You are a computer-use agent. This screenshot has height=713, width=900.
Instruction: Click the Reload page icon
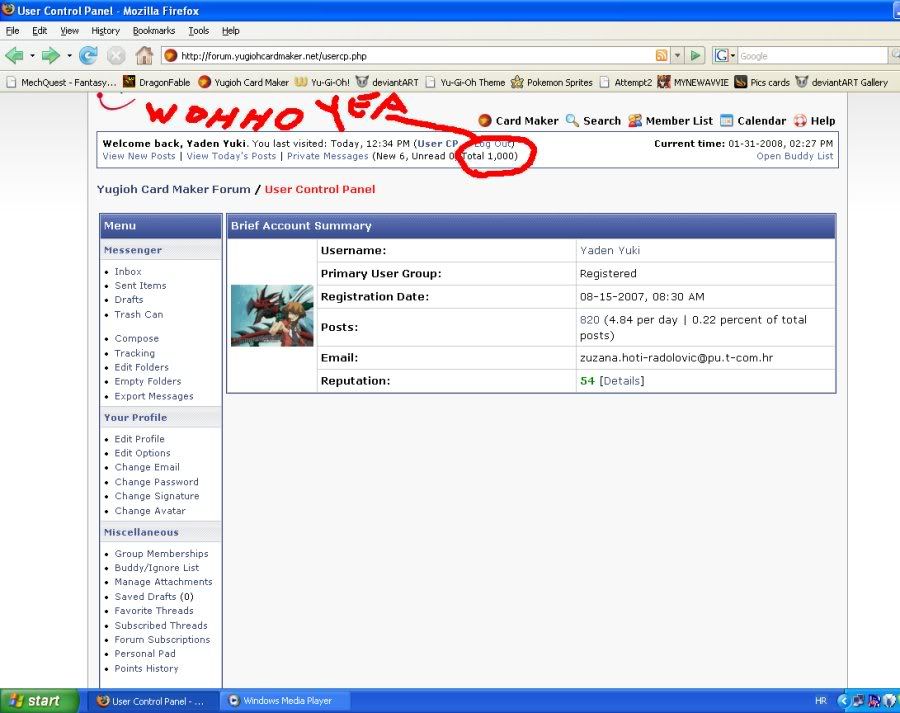click(x=88, y=56)
